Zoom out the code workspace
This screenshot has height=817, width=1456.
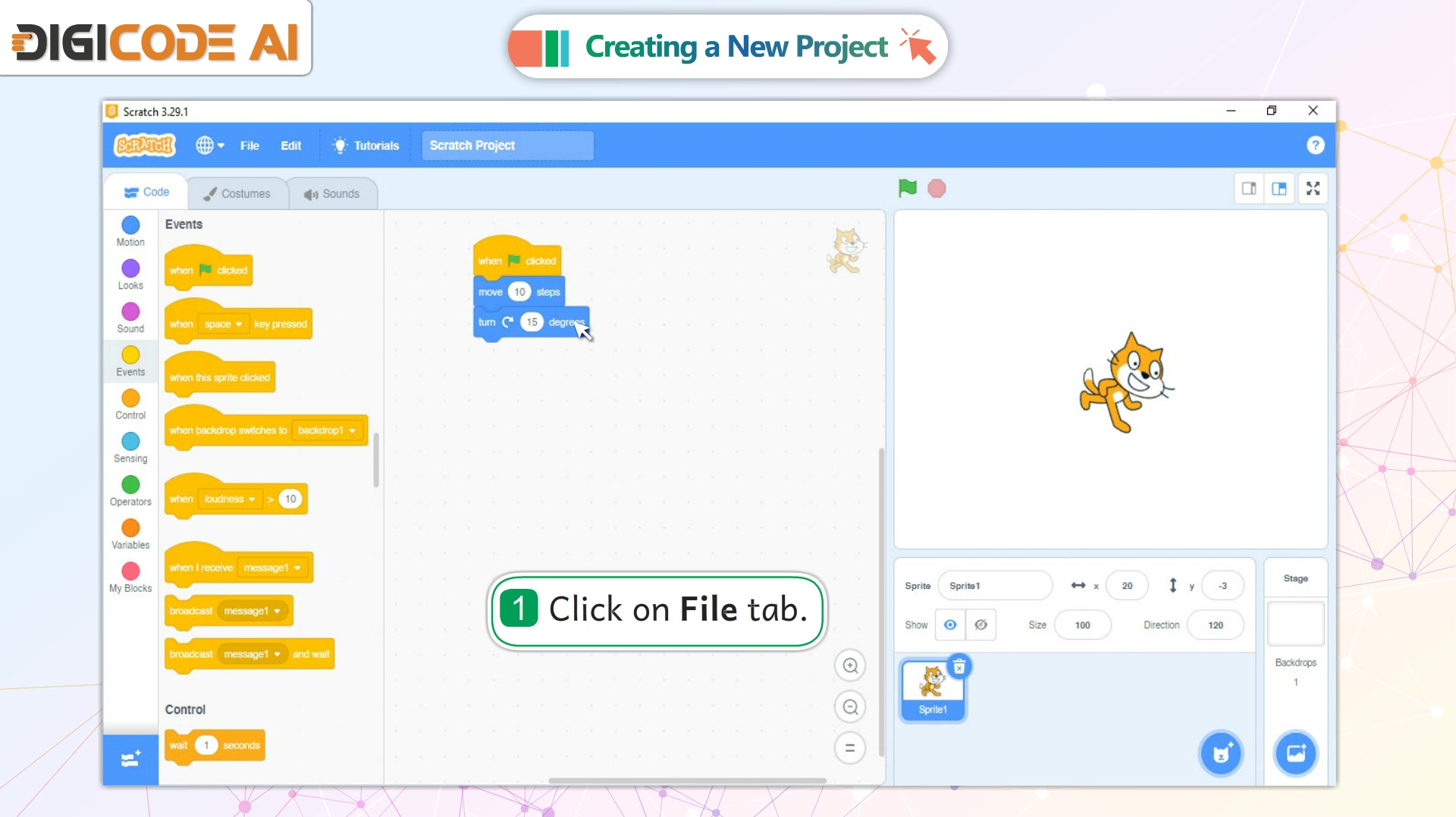pyautogui.click(x=850, y=707)
